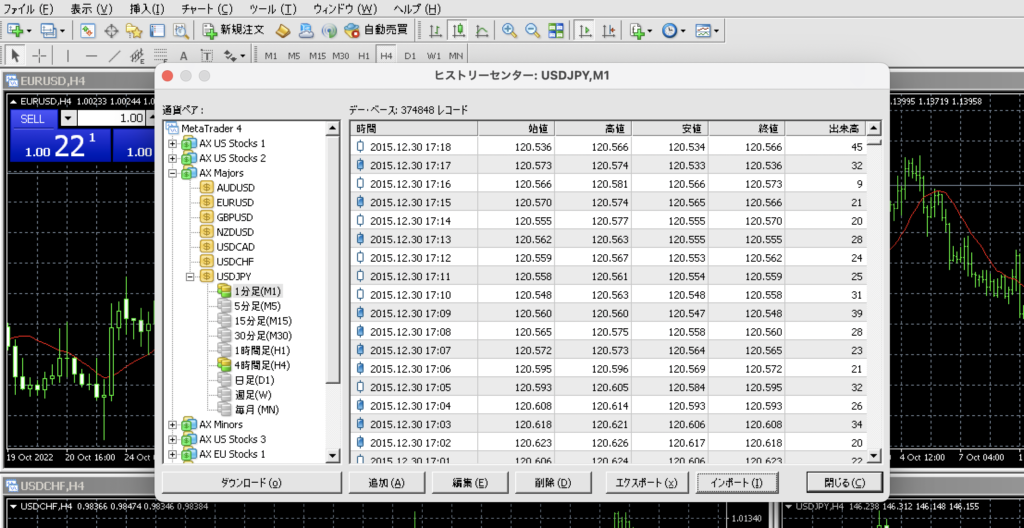Click the インポート (I) button
1024x528 pixels.
coord(736,483)
